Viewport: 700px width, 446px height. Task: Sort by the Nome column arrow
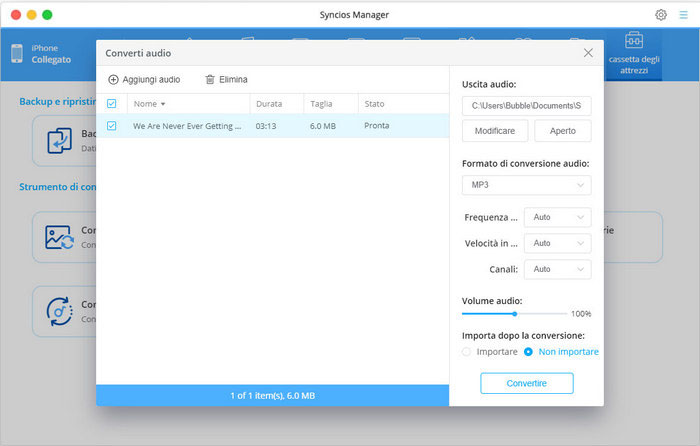163,104
